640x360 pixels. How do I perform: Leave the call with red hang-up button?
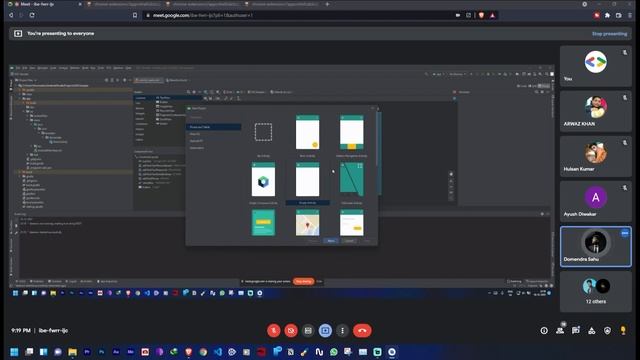click(x=362, y=331)
